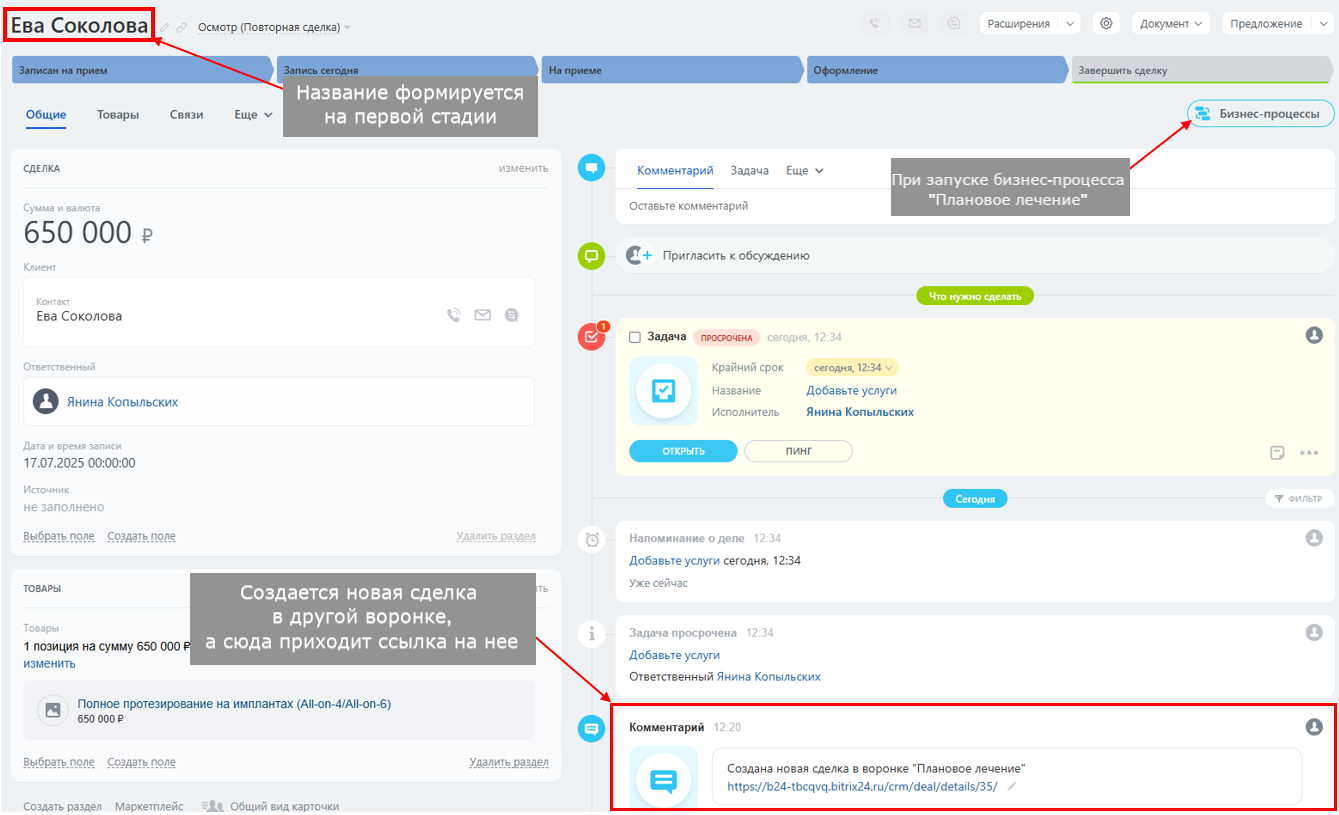
Task: Call the client using the top toolbar phone icon
Action: click(875, 24)
